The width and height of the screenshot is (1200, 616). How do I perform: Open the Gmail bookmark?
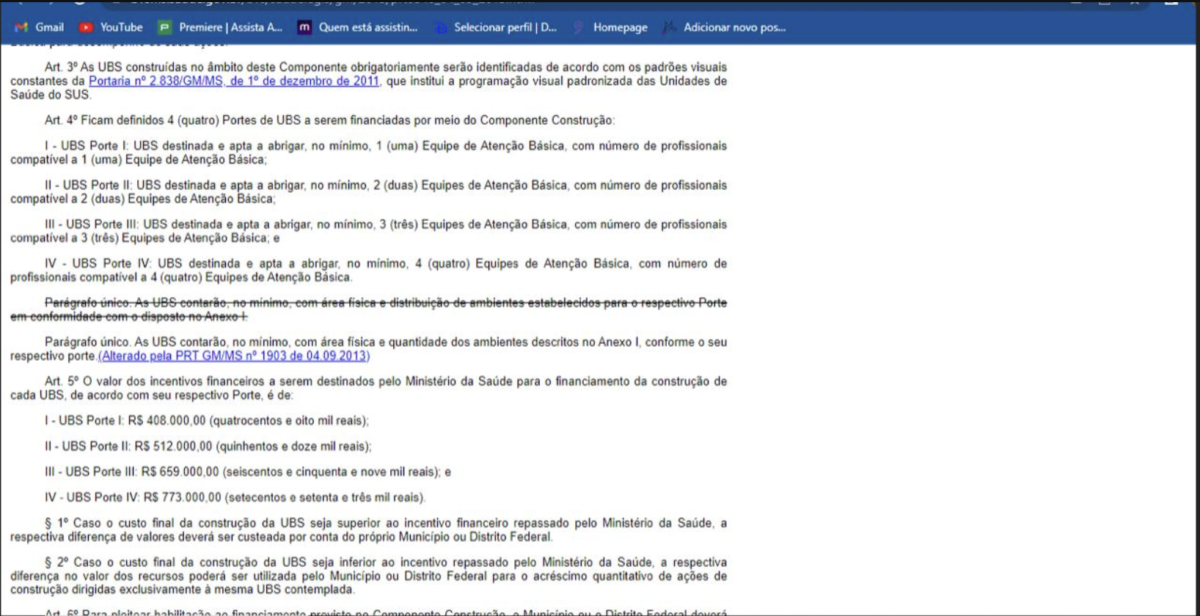(40, 27)
